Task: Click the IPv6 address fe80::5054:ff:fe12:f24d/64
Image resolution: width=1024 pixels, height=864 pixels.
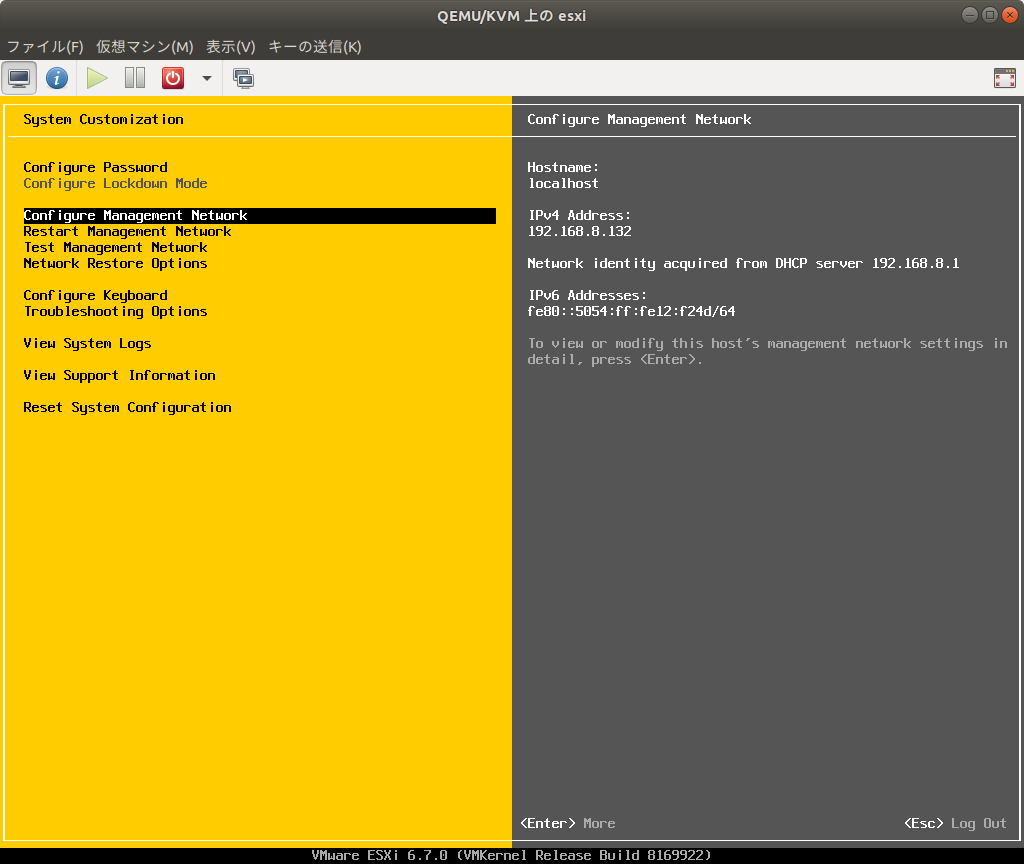Action: coord(632,312)
